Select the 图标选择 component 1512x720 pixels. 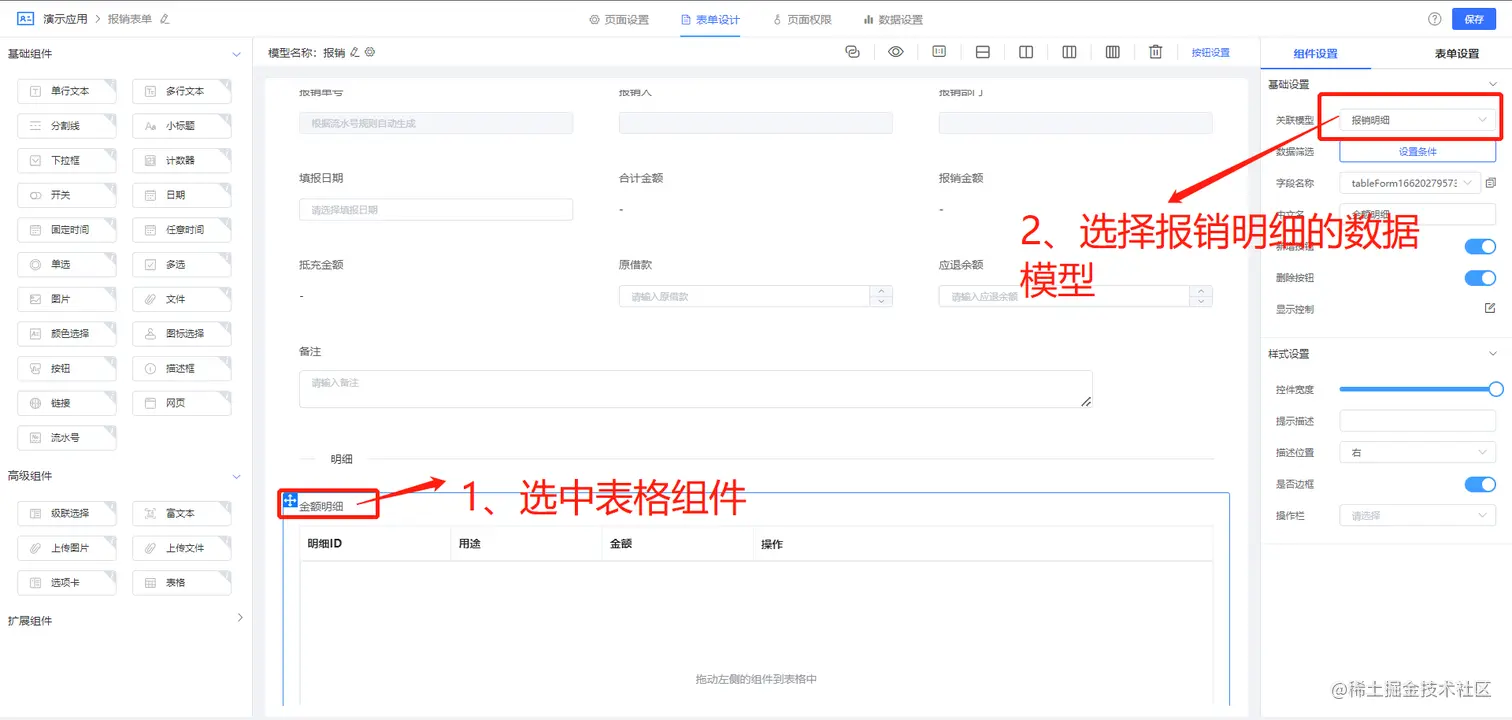pyautogui.click(x=182, y=334)
